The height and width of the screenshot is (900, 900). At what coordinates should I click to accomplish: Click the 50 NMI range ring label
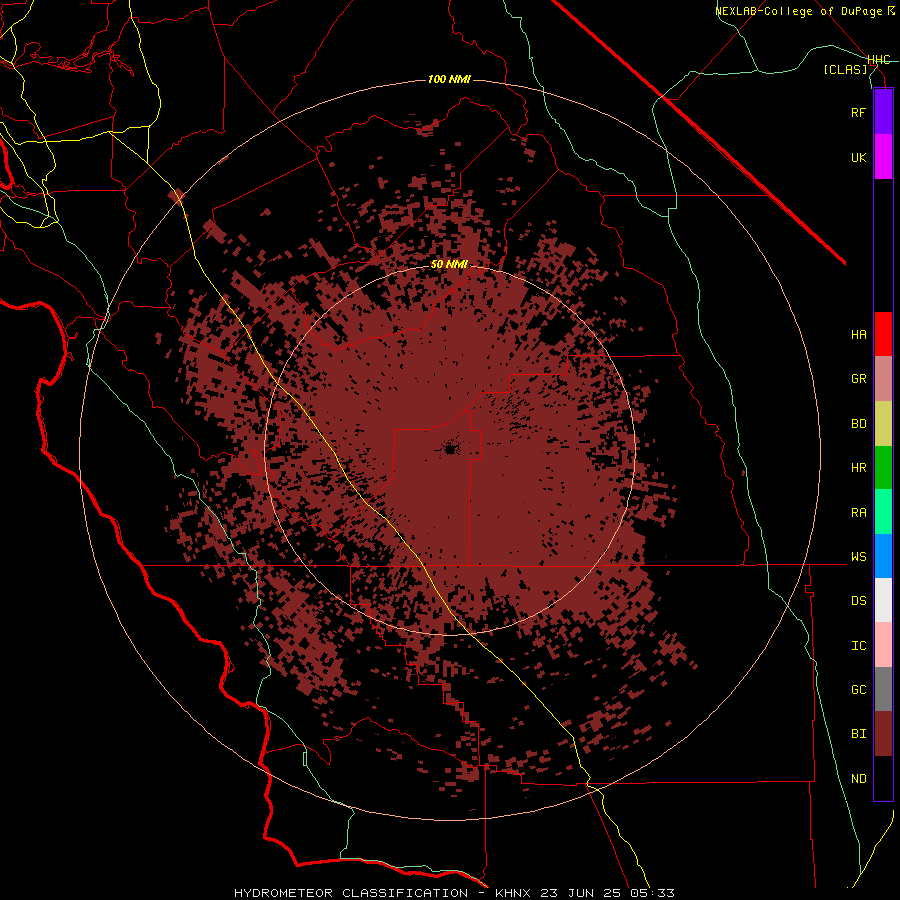tap(449, 265)
